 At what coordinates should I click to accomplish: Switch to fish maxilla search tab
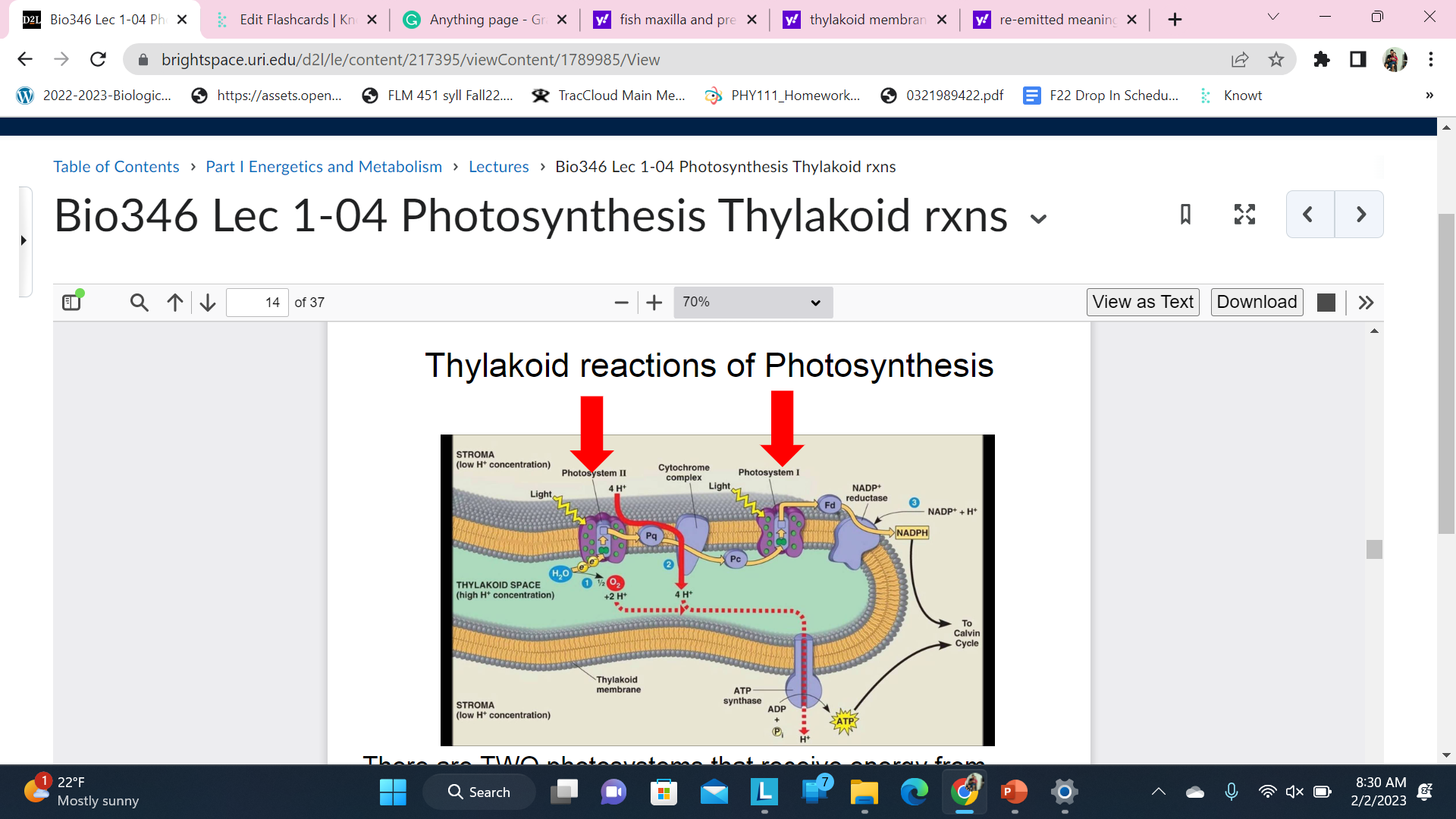pos(675,20)
